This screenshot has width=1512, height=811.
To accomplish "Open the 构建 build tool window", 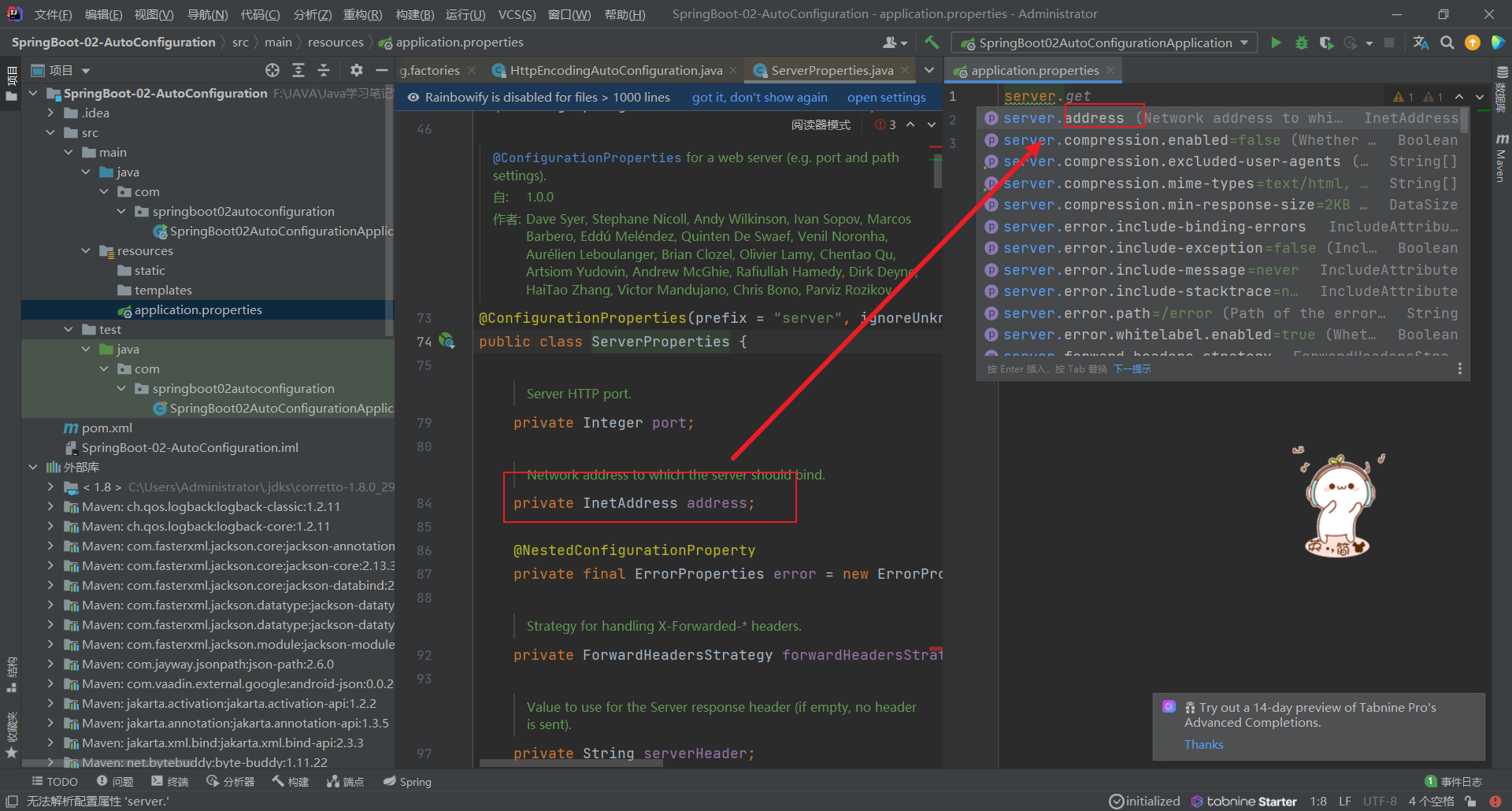I will [x=290, y=781].
